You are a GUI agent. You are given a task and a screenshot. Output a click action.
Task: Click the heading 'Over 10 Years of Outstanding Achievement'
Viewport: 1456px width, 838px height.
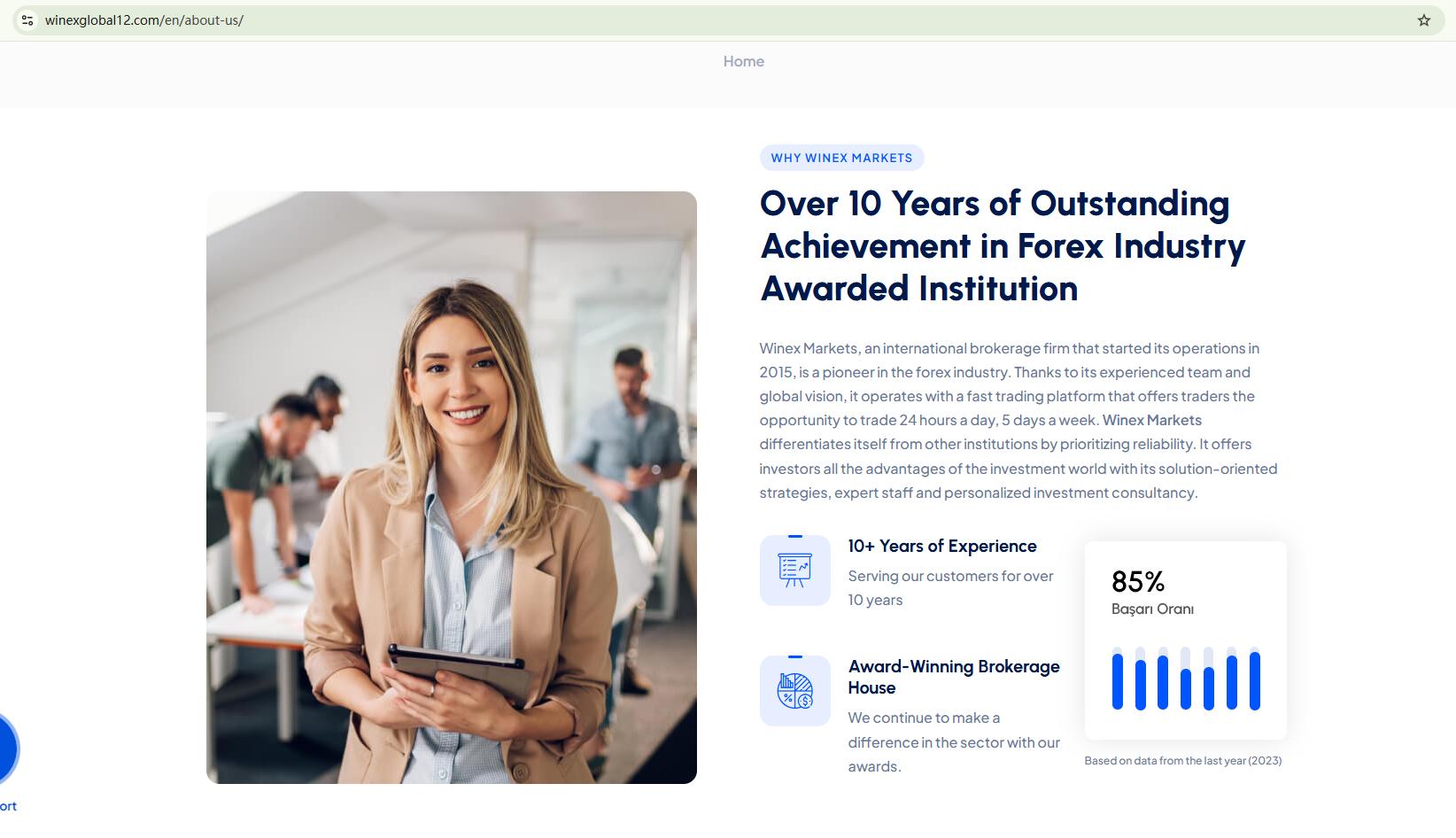[1003, 245]
